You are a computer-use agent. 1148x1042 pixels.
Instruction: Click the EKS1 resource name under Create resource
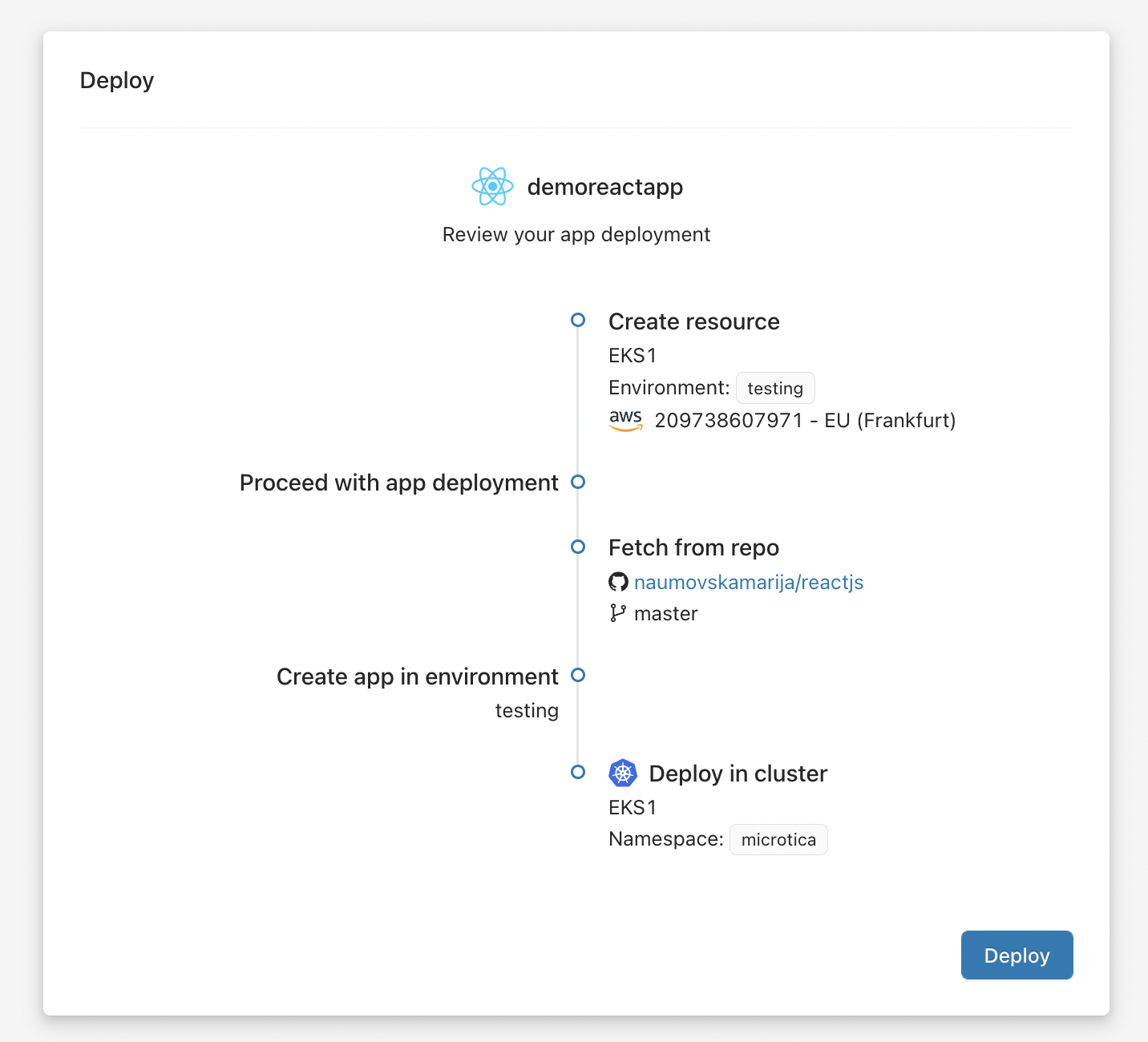pyautogui.click(x=633, y=355)
